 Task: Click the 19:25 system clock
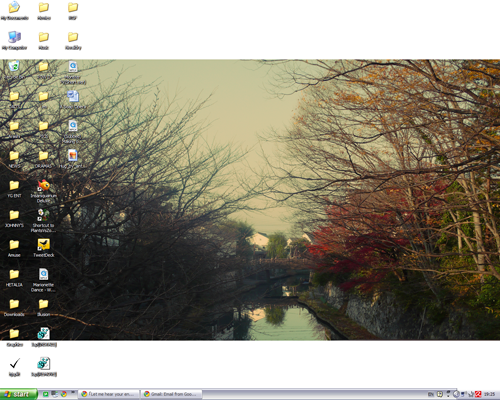pyautogui.click(x=489, y=394)
